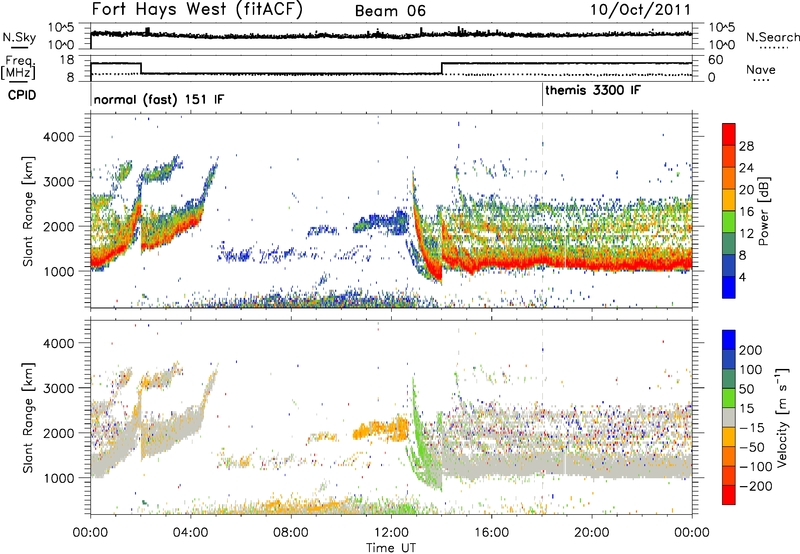Click the red bottom of the velocity colorbar
Image resolution: width=800 pixels, height=554 pixels.
(x=729, y=495)
